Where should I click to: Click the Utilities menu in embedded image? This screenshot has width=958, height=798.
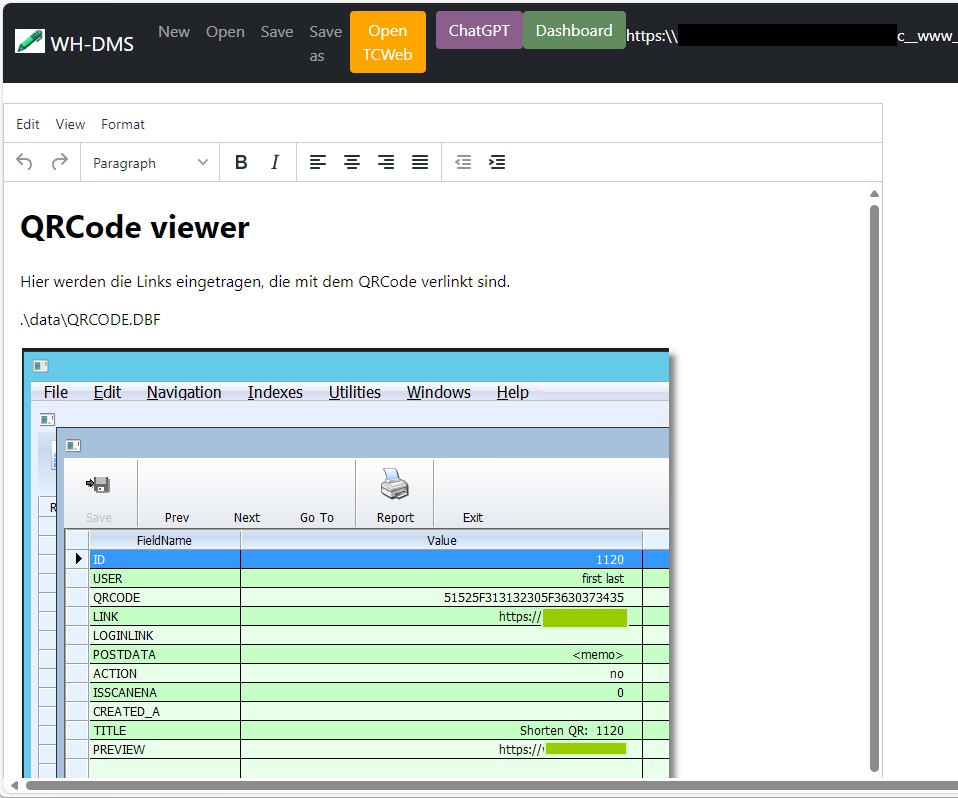354,392
